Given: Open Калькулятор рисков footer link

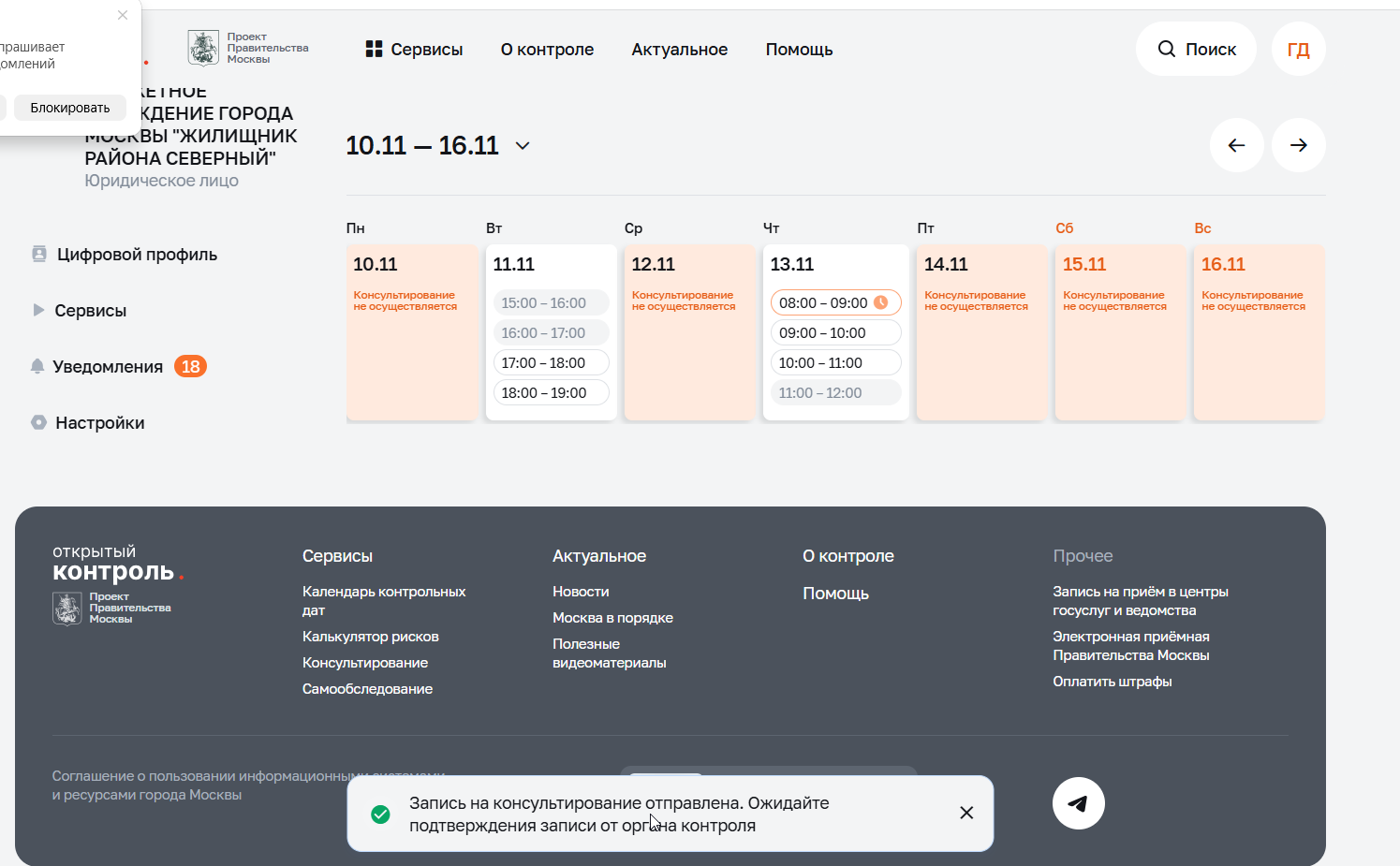Looking at the screenshot, I should coord(371,636).
